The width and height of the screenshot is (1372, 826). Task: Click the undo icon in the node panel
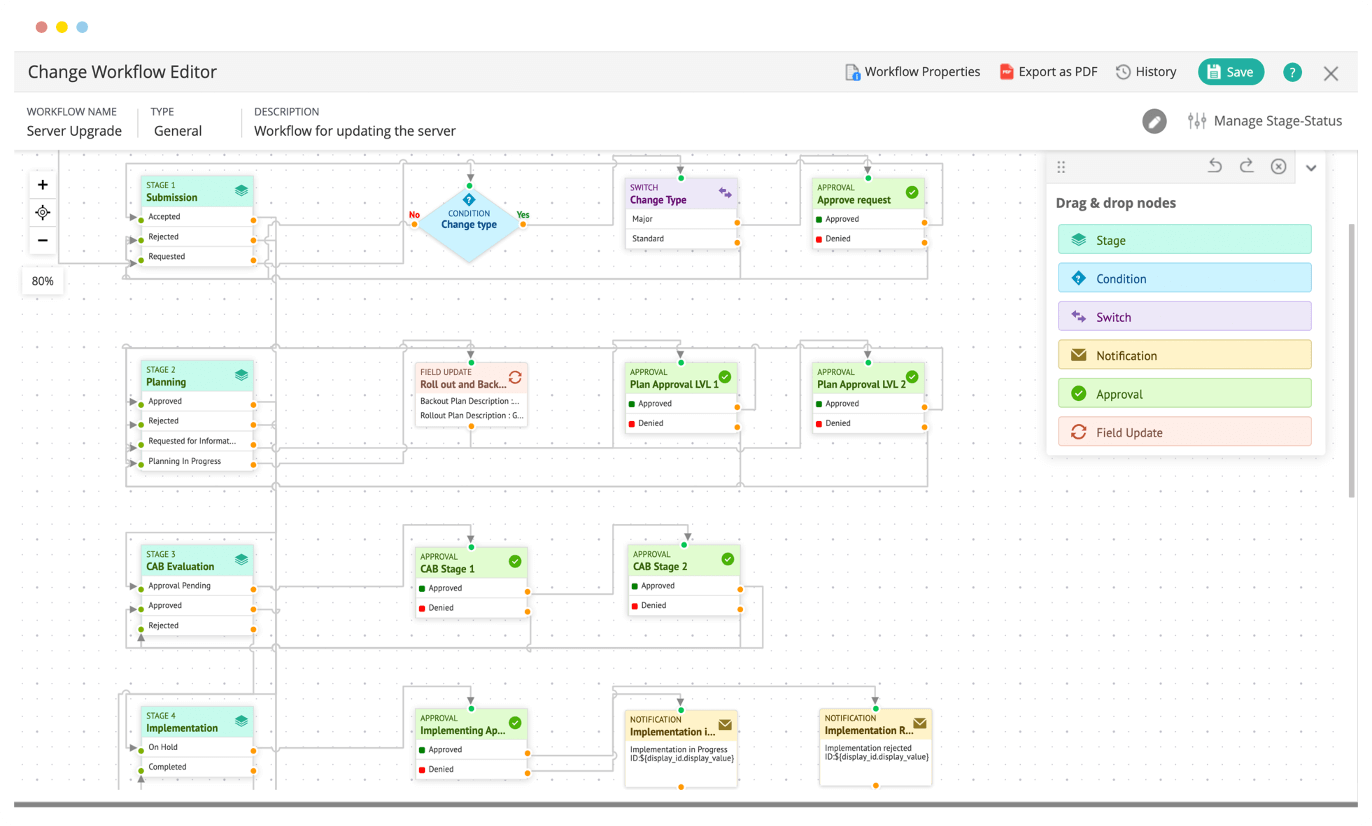1214,166
